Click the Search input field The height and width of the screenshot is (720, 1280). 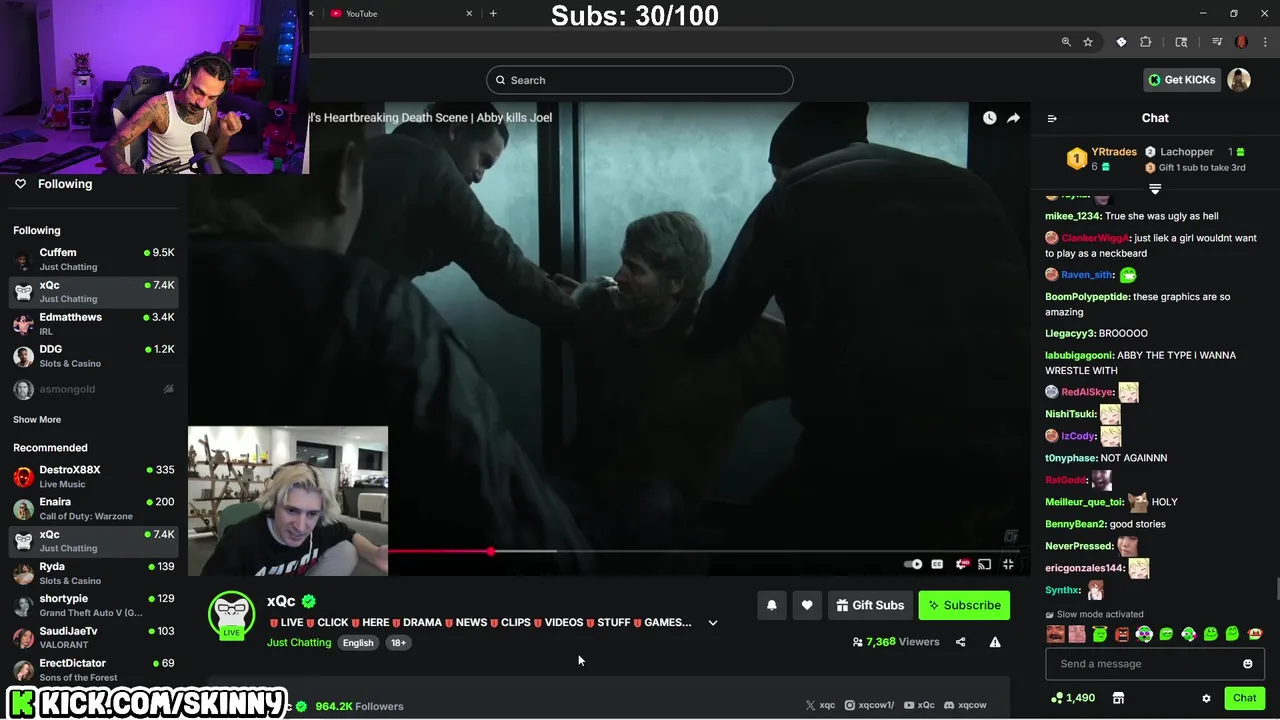point(640,80)
